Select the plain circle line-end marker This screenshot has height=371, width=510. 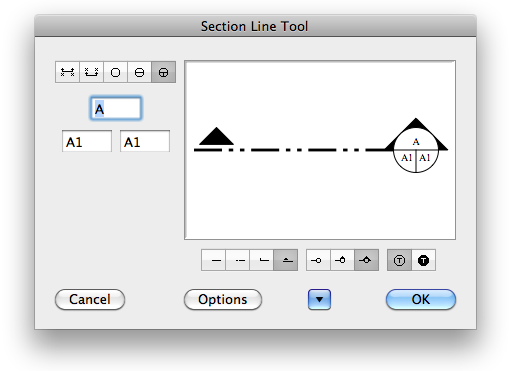pyautogui.click(x=318, y=260)
